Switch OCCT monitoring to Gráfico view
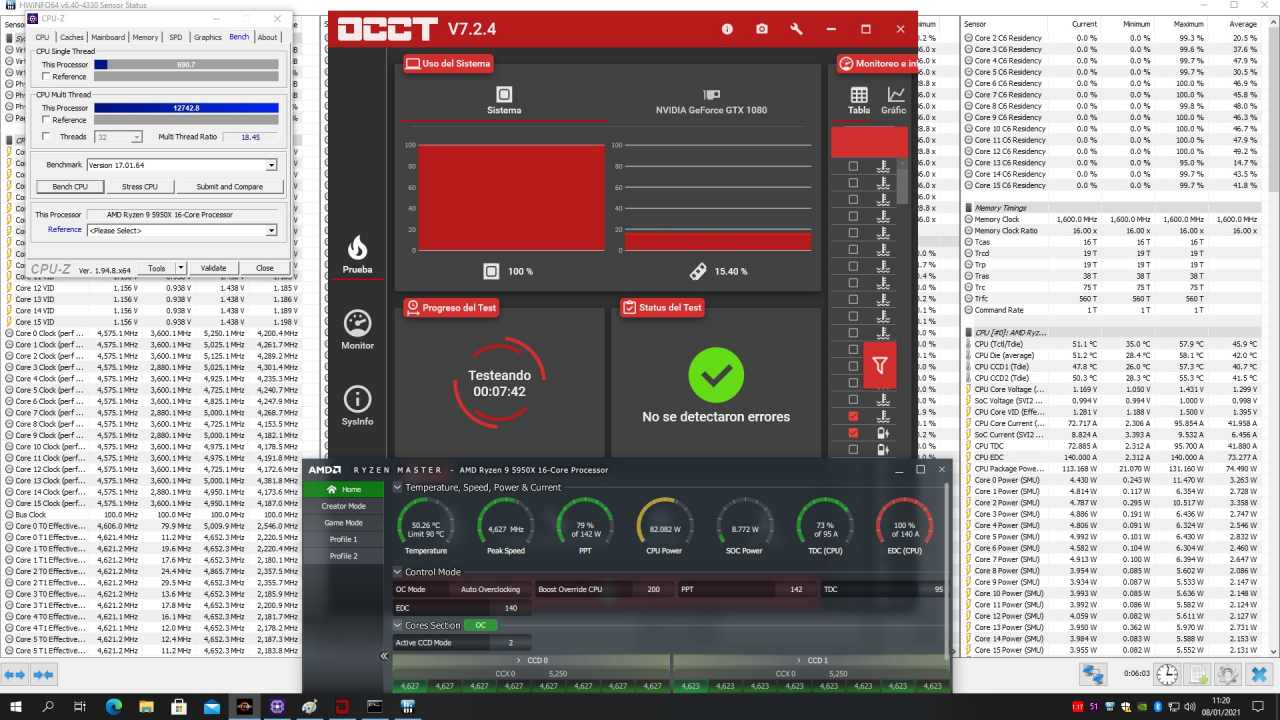 coord(893,101)
